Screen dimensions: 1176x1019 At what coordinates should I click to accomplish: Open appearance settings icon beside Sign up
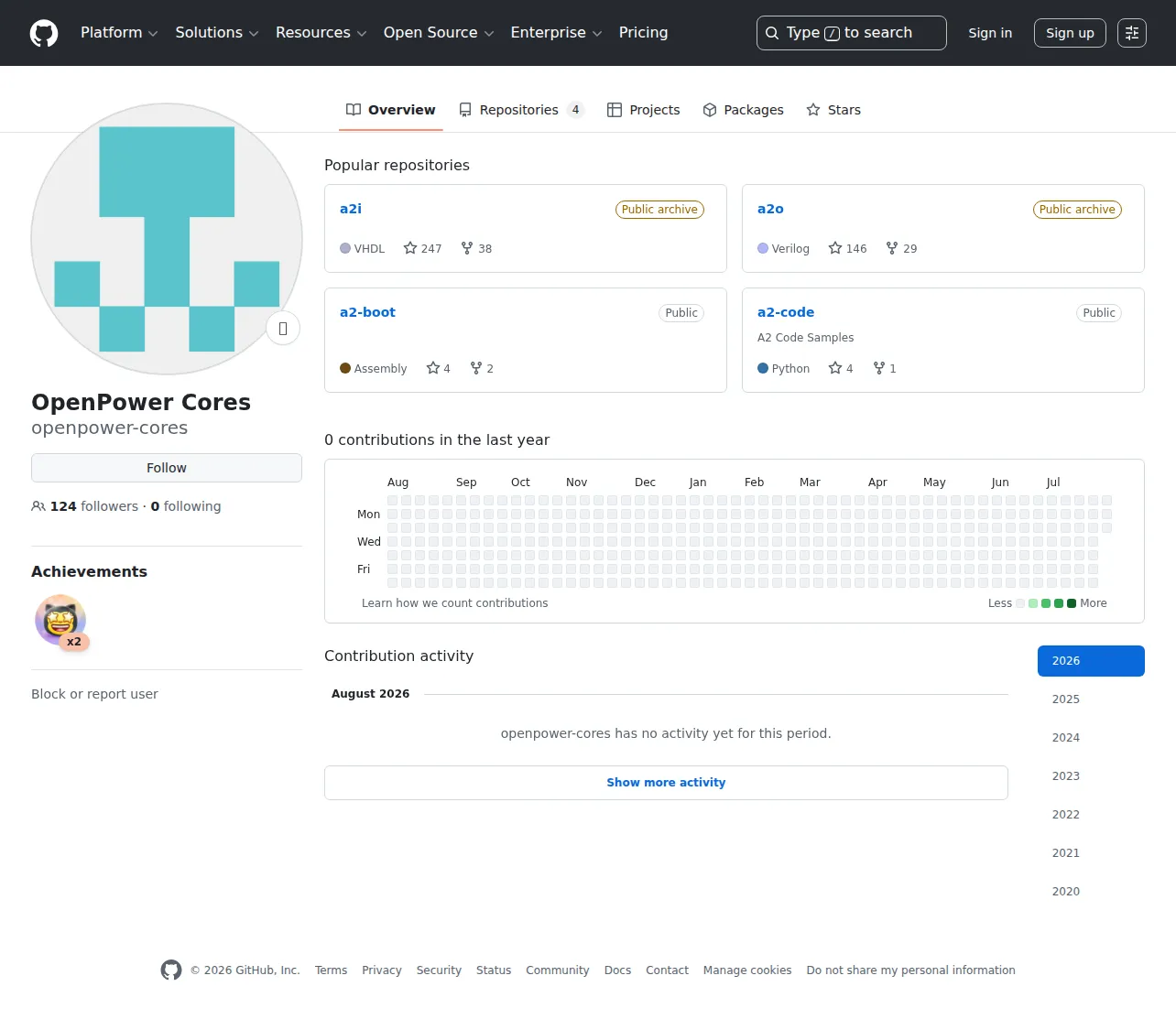coord(1132,33)
